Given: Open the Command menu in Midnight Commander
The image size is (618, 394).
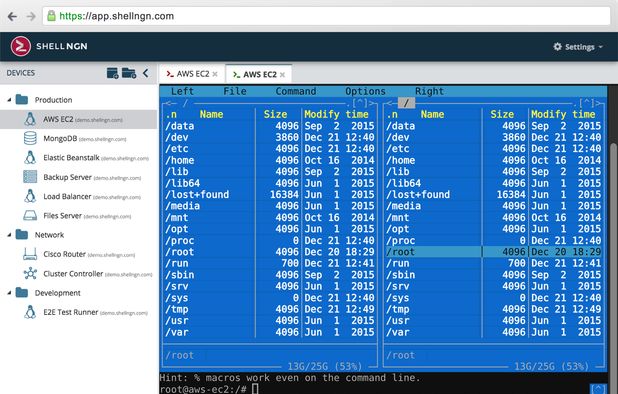Looking at the screenshot, I should [x=296, y=91].
